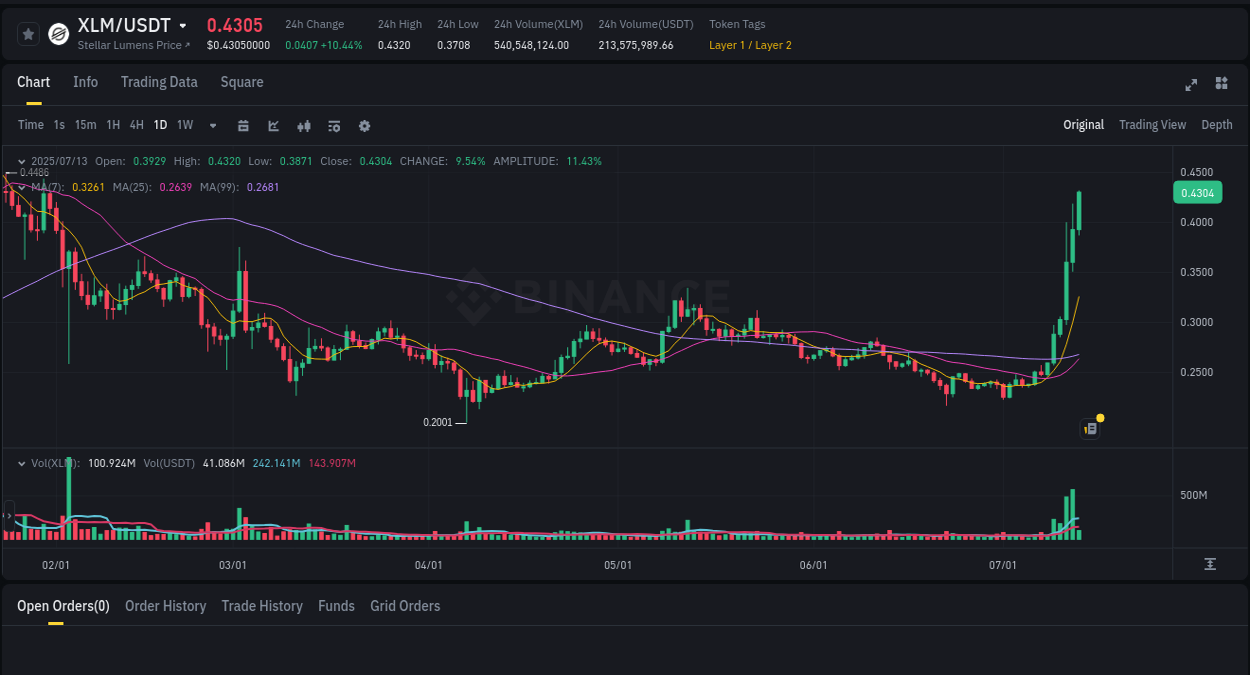Open the Stellar Lumens Price link

tap(131, 45)
